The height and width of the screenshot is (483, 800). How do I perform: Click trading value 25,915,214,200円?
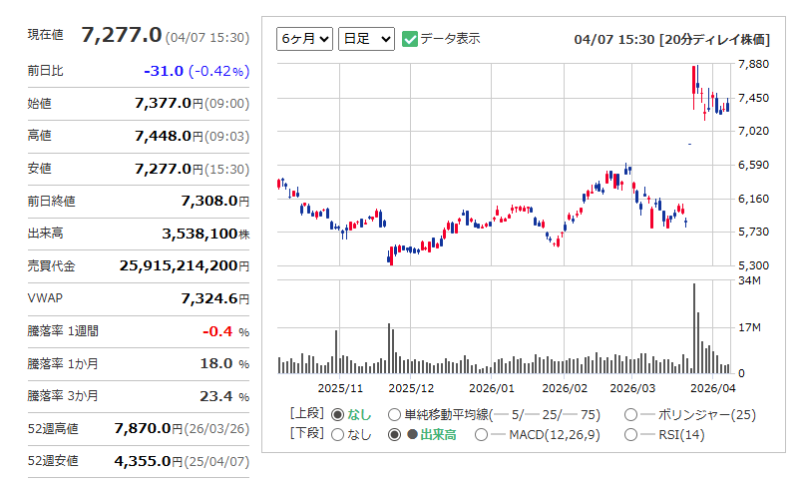point(185,266)
